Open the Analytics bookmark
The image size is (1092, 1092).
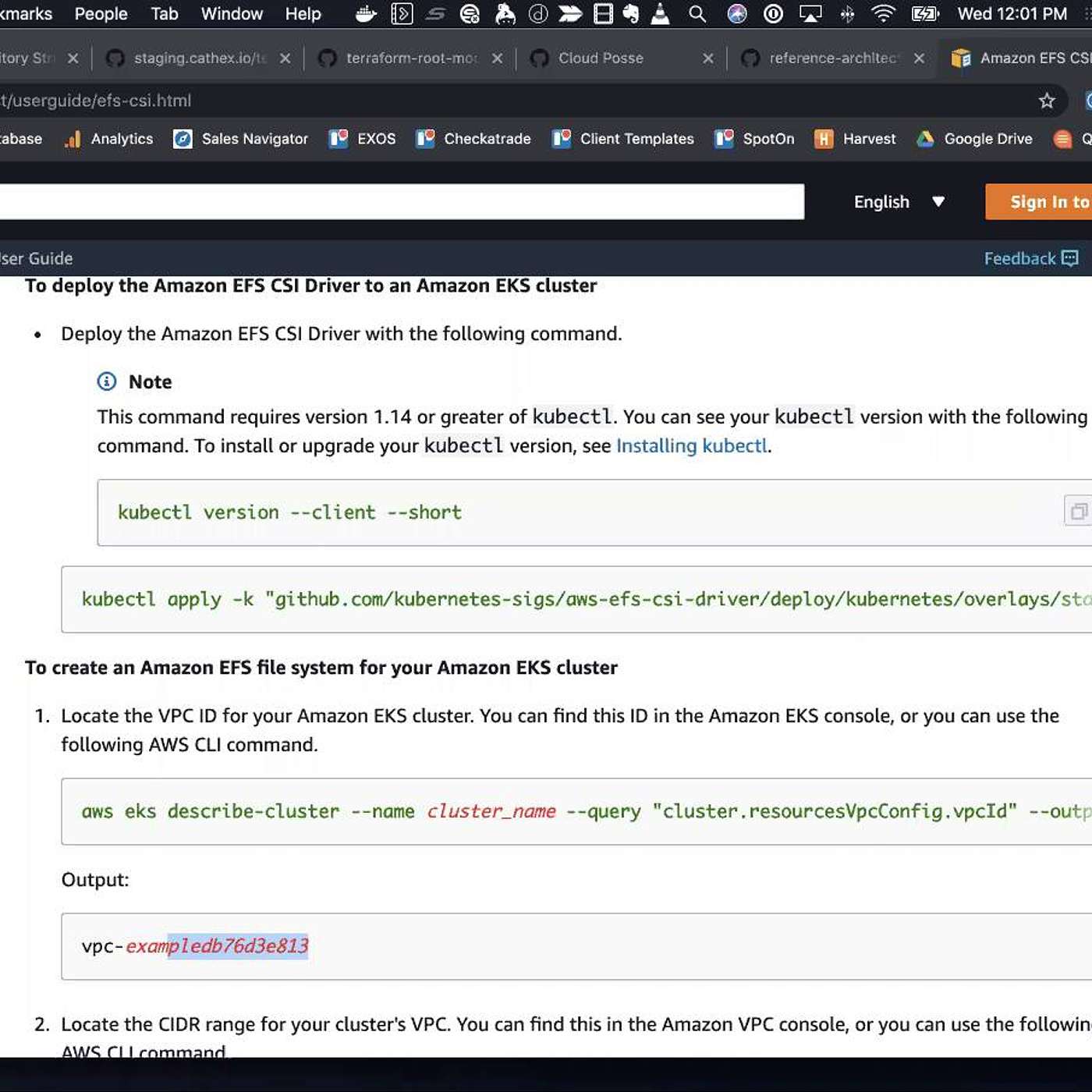tap(108, 139)
